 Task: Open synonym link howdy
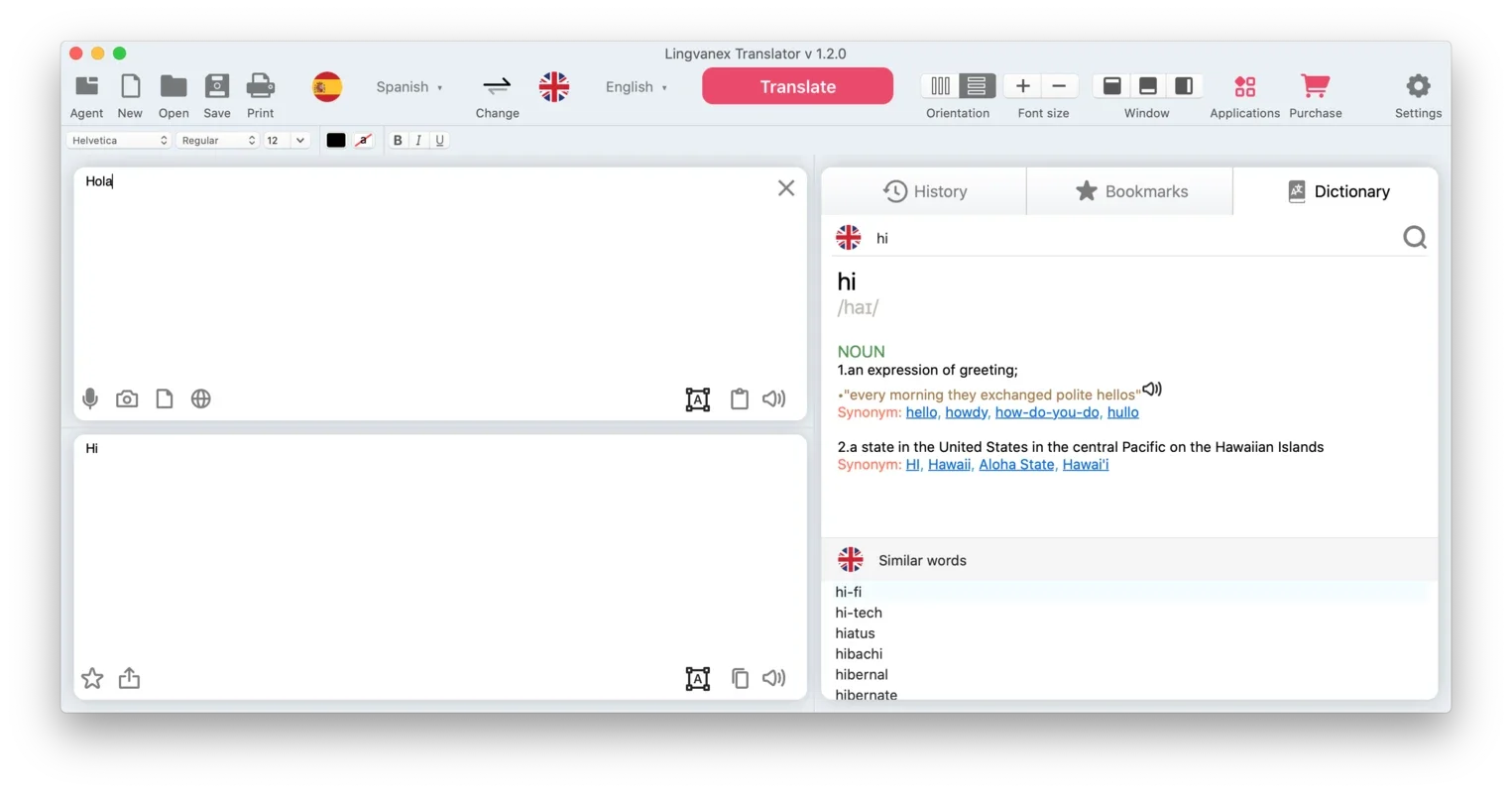coord(967,412)
